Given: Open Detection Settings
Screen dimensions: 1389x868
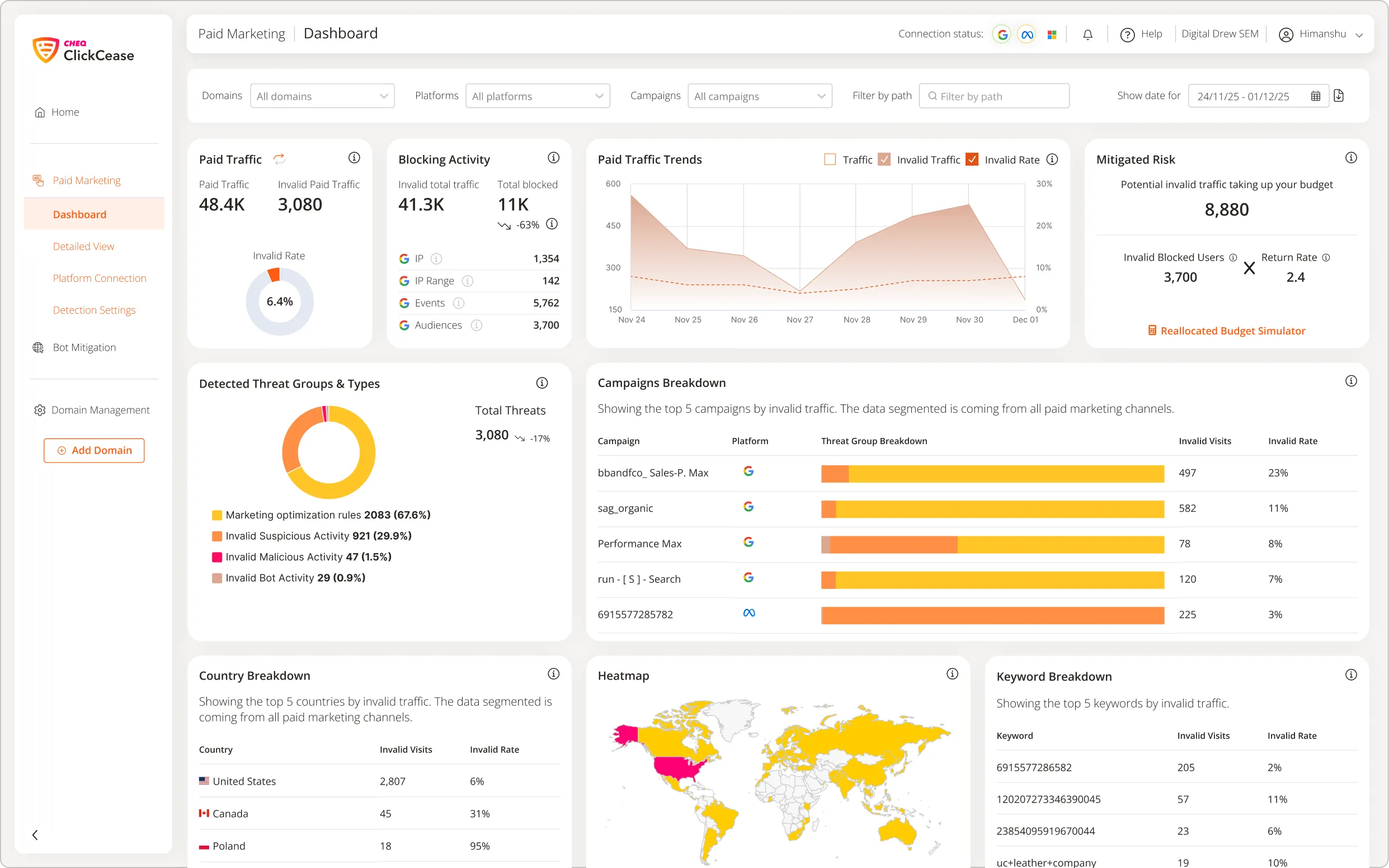Looking at the screenshot, I should pyautogui.click(x=94, y=310).
